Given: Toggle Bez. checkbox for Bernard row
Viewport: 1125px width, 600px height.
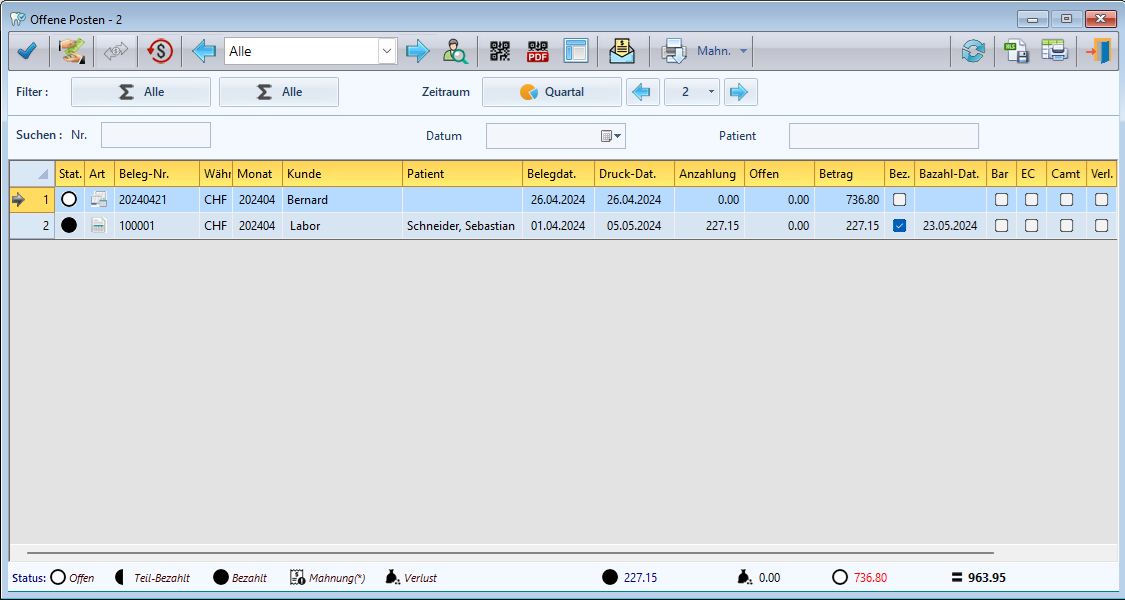Looking at the screenshot, I should click(x=900, y=200).
